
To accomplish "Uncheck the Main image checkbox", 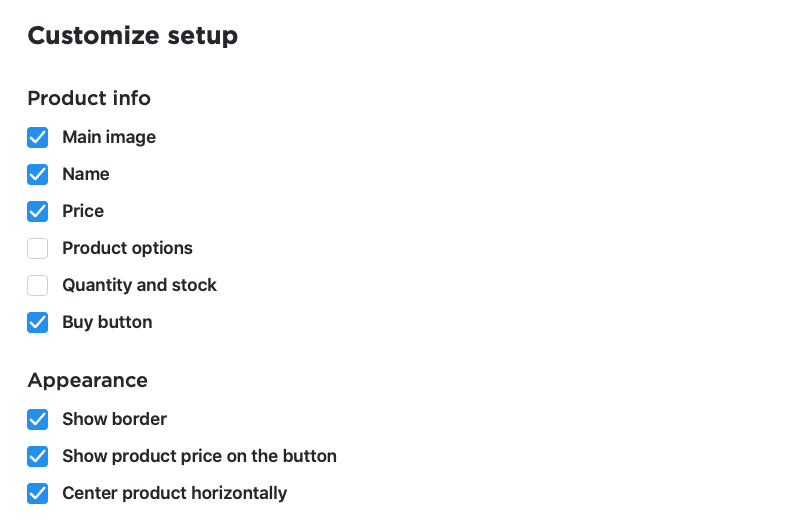I will [x=38, y=137].
